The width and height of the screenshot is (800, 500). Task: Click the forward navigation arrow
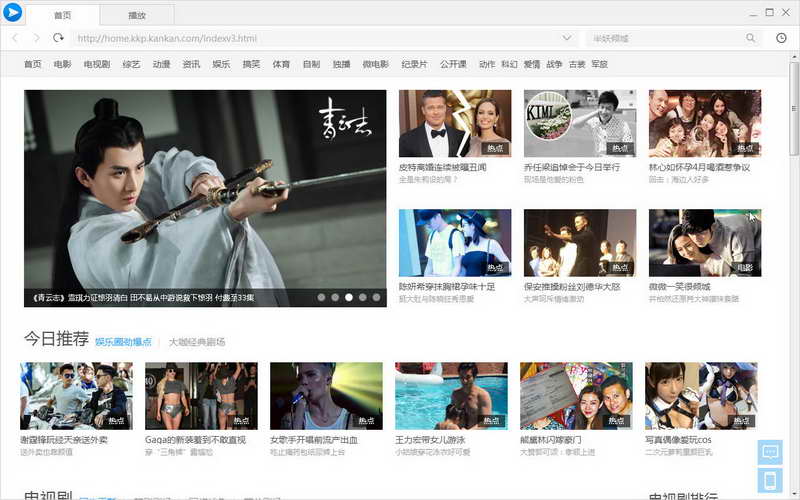[x=37, y=38]
